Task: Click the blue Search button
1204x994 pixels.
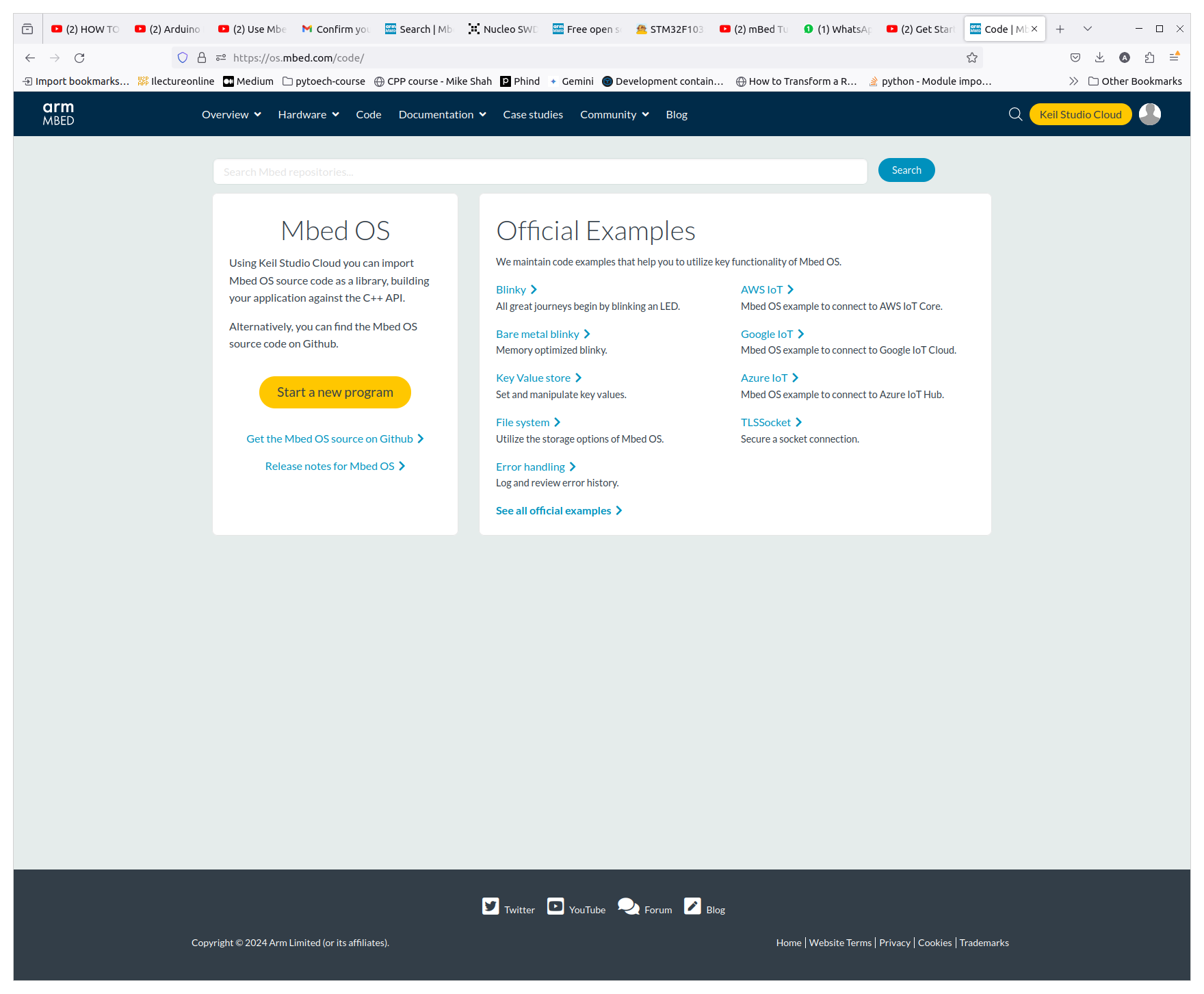Action: click(x=906, y=170)
